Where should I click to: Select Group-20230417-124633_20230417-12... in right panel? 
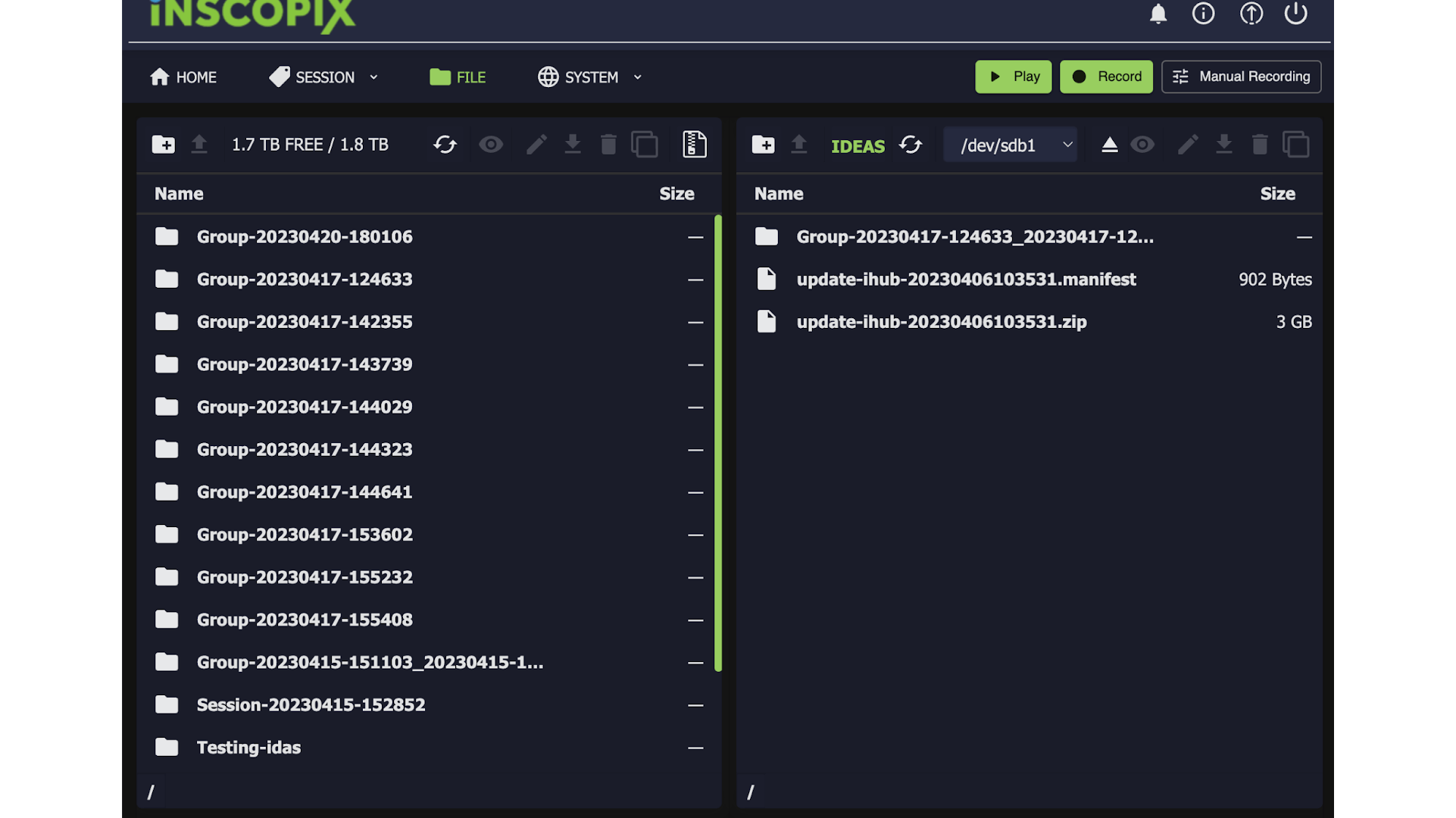click(1030, 237)
